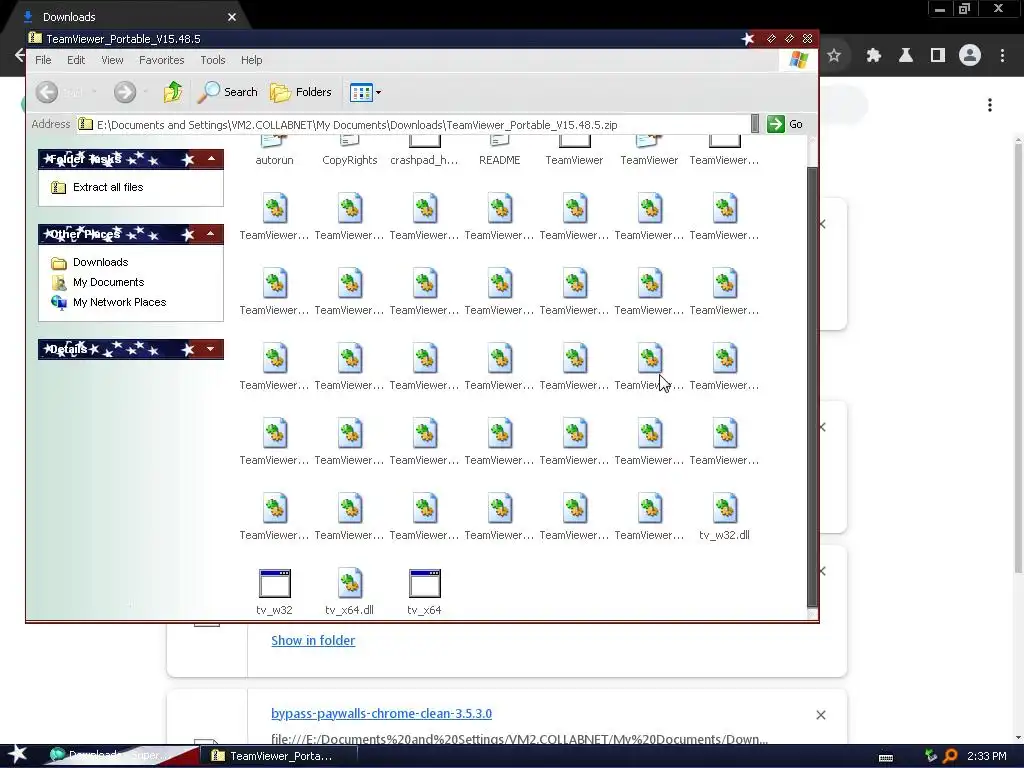Click the green arrow tray icon
Image resolution: width=1024 pixels, height=768 pixels.
click(931, 756)
